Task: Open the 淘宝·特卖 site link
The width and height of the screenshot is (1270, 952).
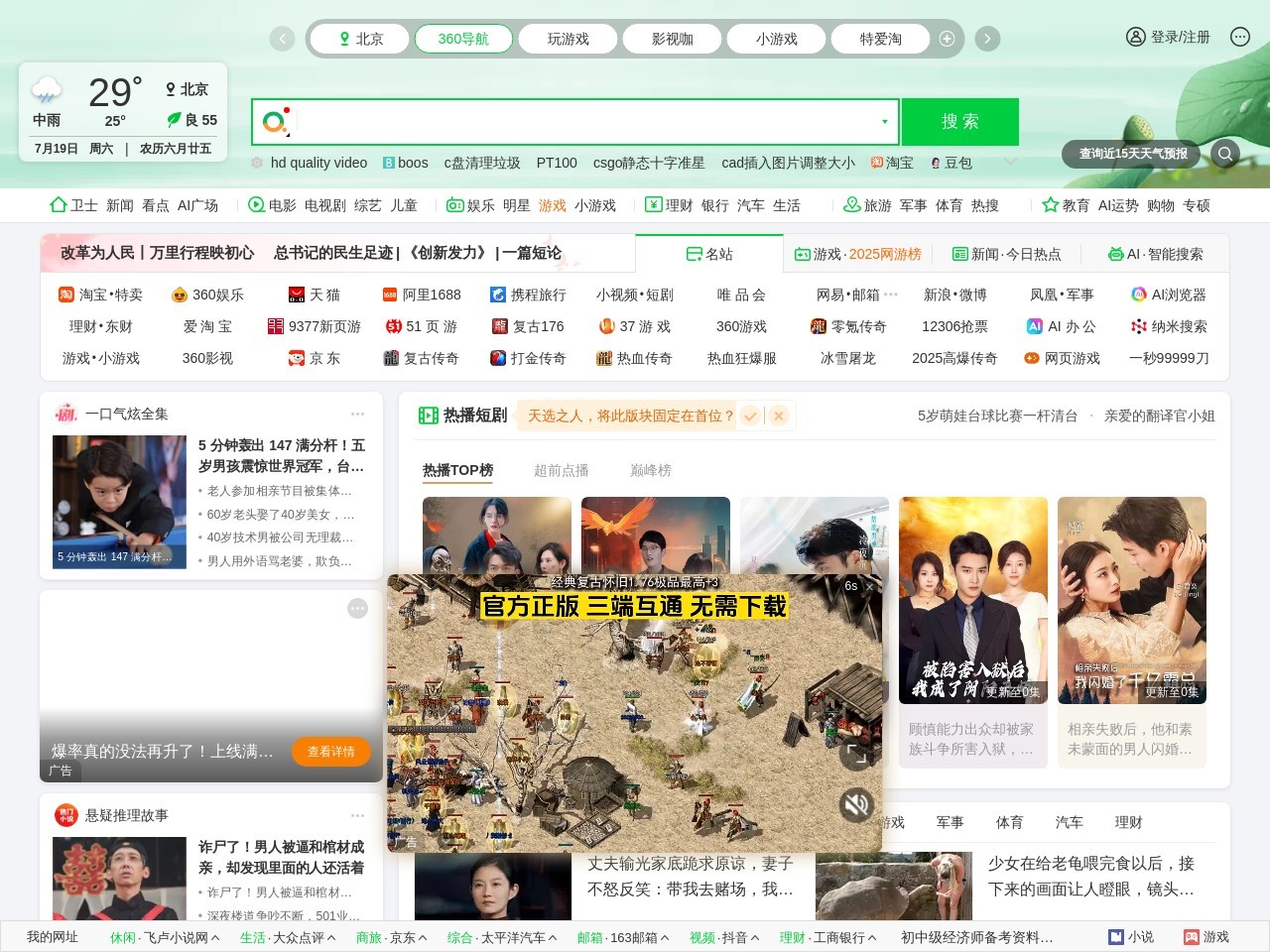Action: tap(100, 295)
